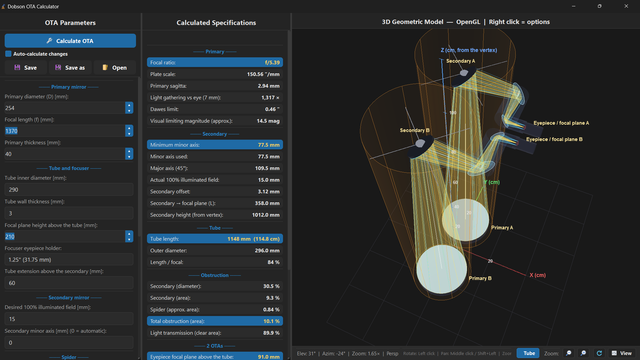
Task: Click Focal plane height field showing 210
Action: coord(64,236)
